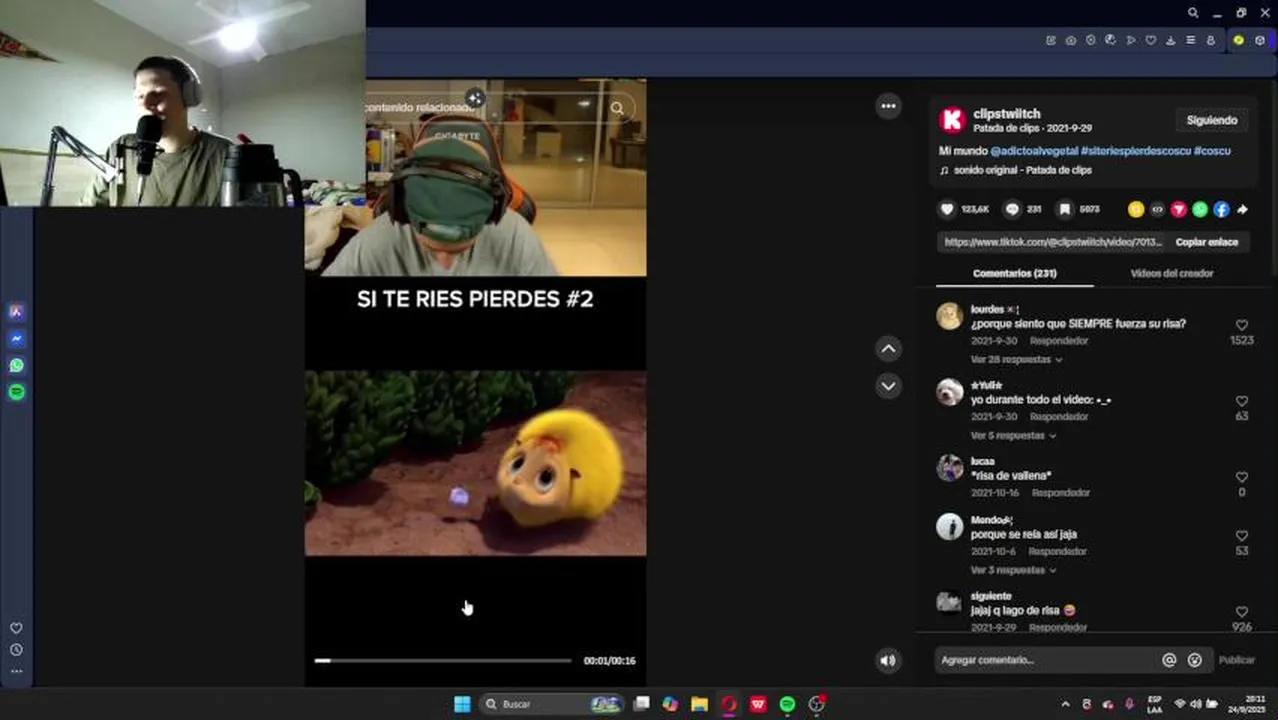Click the Publicar button

[x=1236, y=660]
